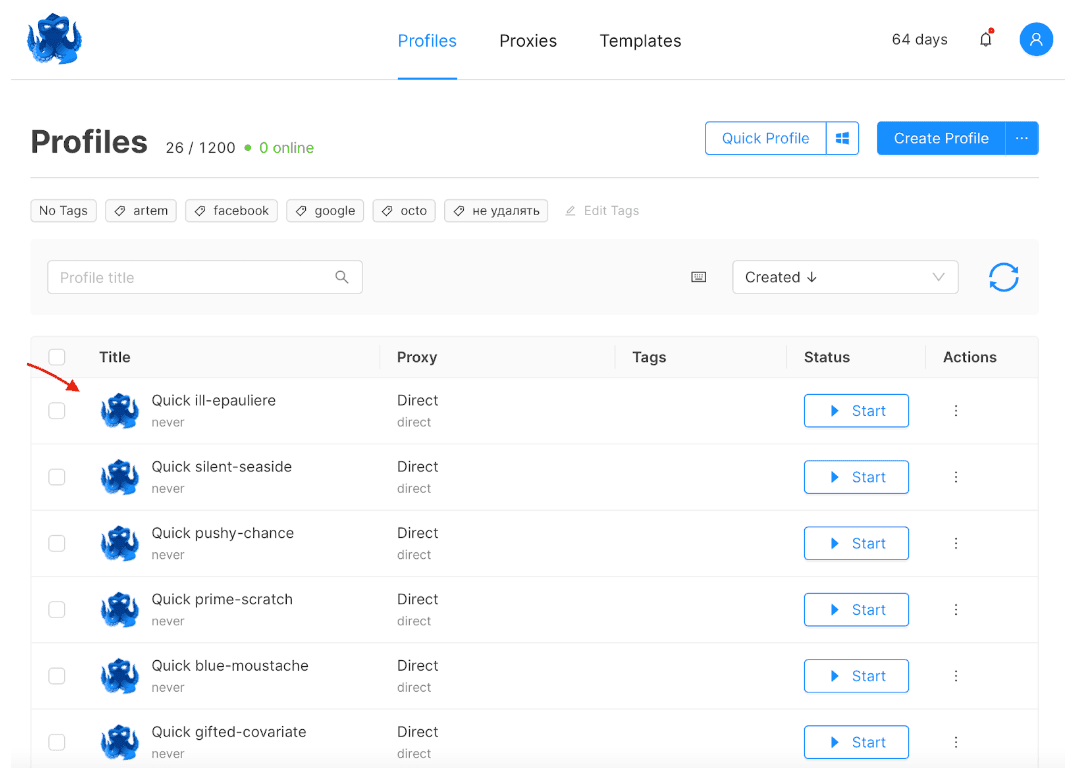Open the user account avatar menu
This screenshot has width=1083, height=780.
(1036, 40)
